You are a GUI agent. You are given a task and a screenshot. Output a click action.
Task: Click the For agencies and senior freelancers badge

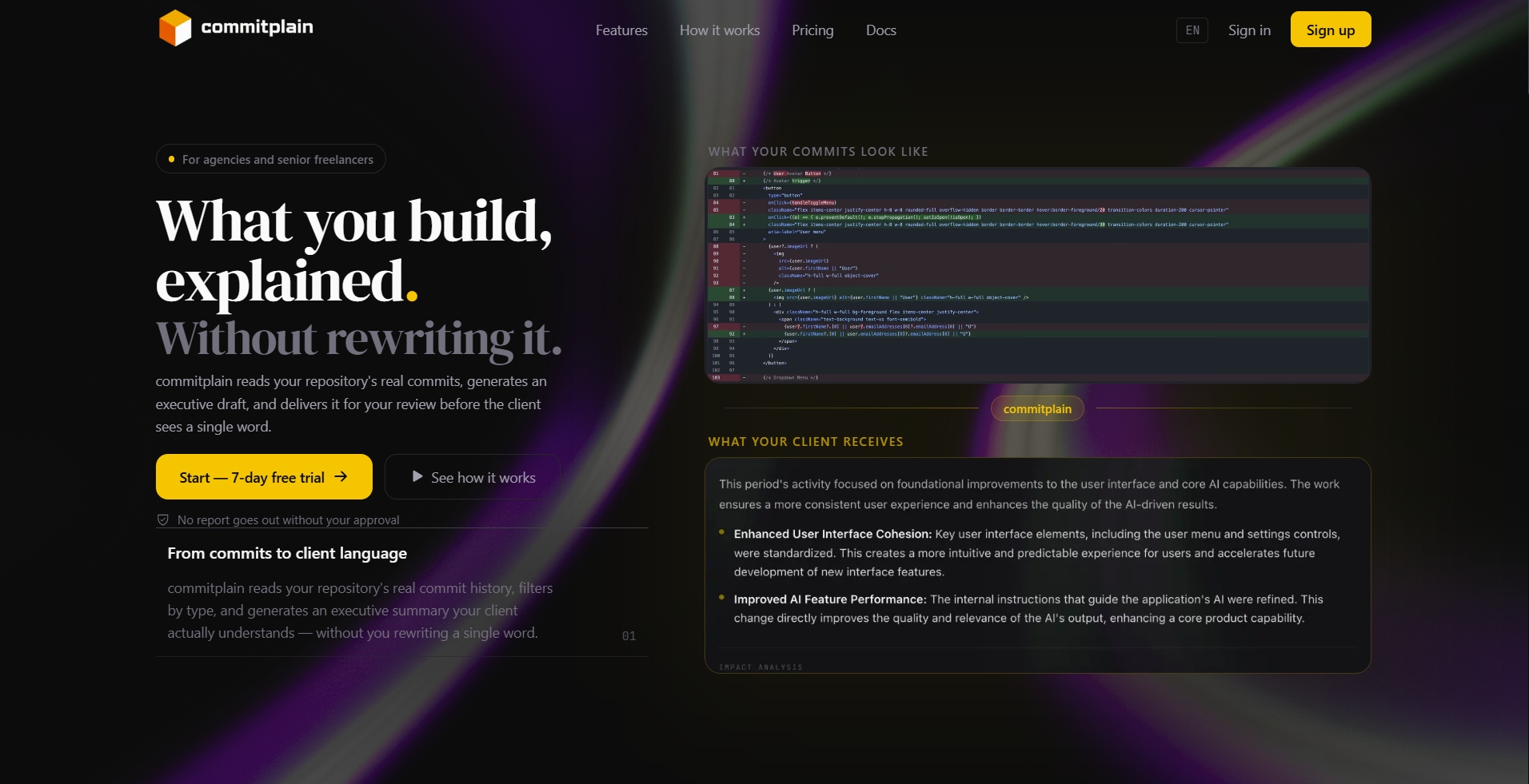point(271,159)
